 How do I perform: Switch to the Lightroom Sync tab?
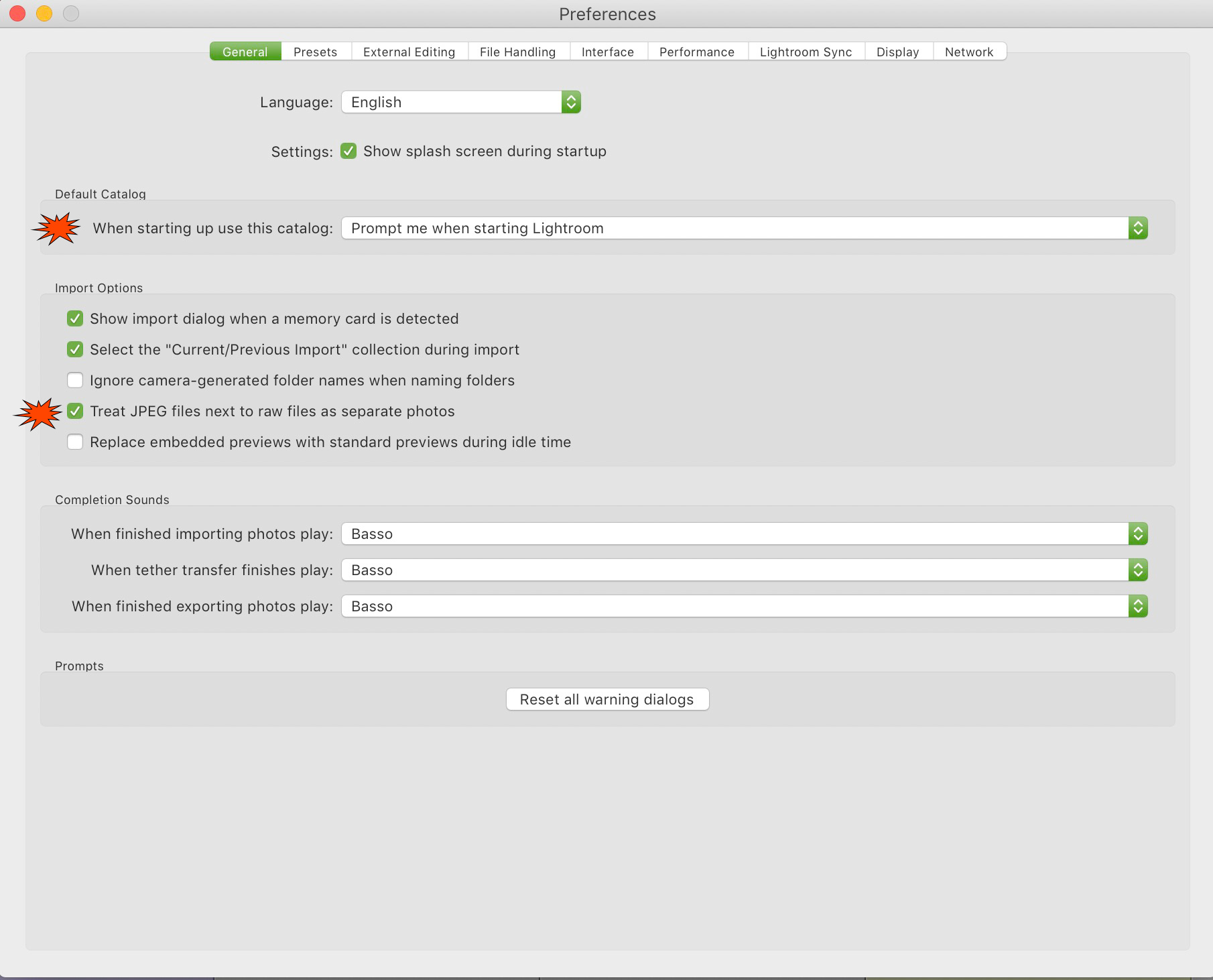[806, 52]
